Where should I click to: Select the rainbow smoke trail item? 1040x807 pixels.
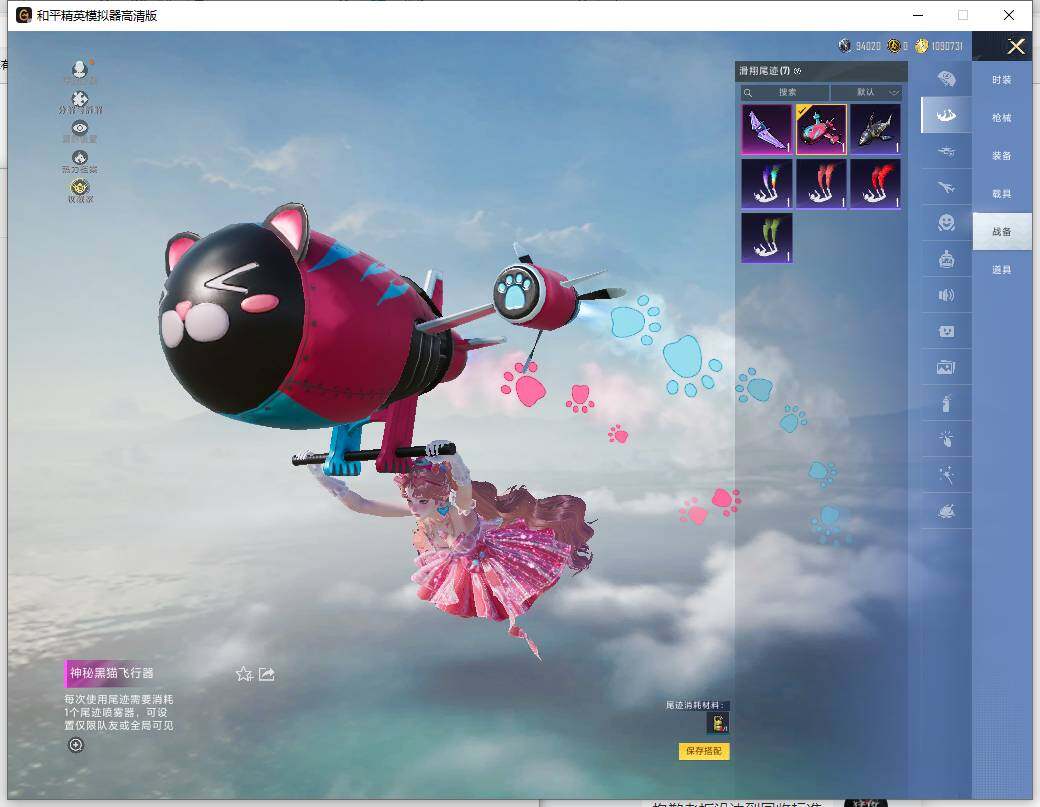[767, 184]
